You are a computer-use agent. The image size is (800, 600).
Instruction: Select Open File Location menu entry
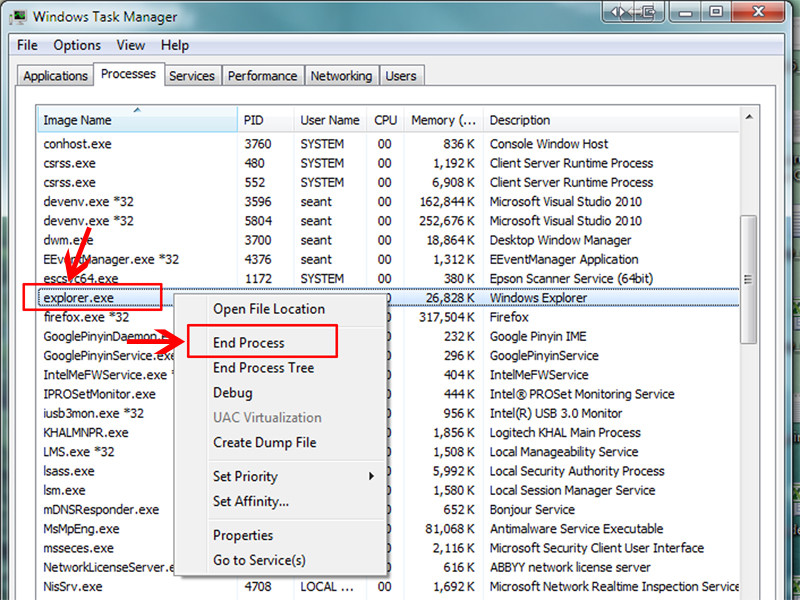coord(269,309)
